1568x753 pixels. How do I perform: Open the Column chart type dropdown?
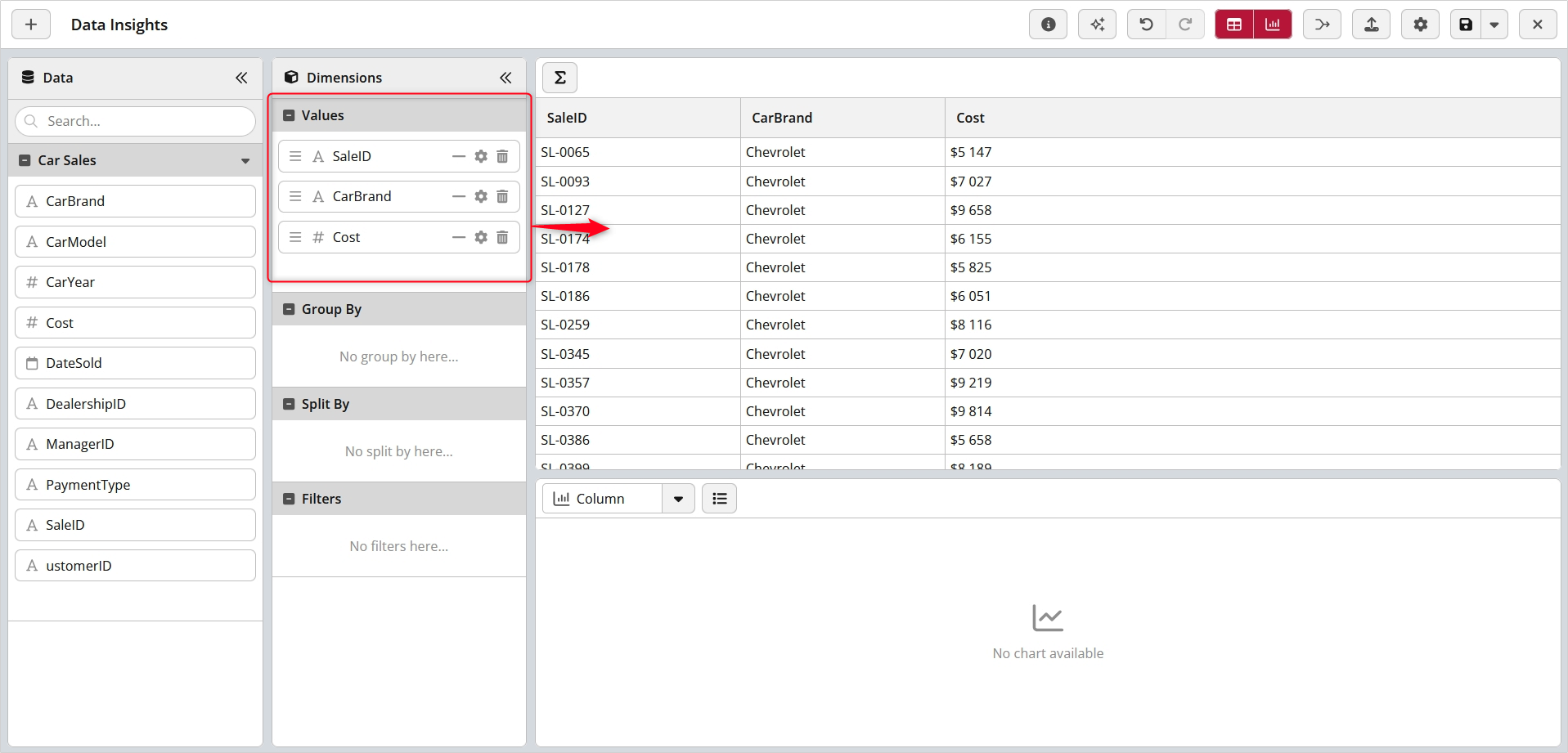pyautogui.click(x=678, y=499)
